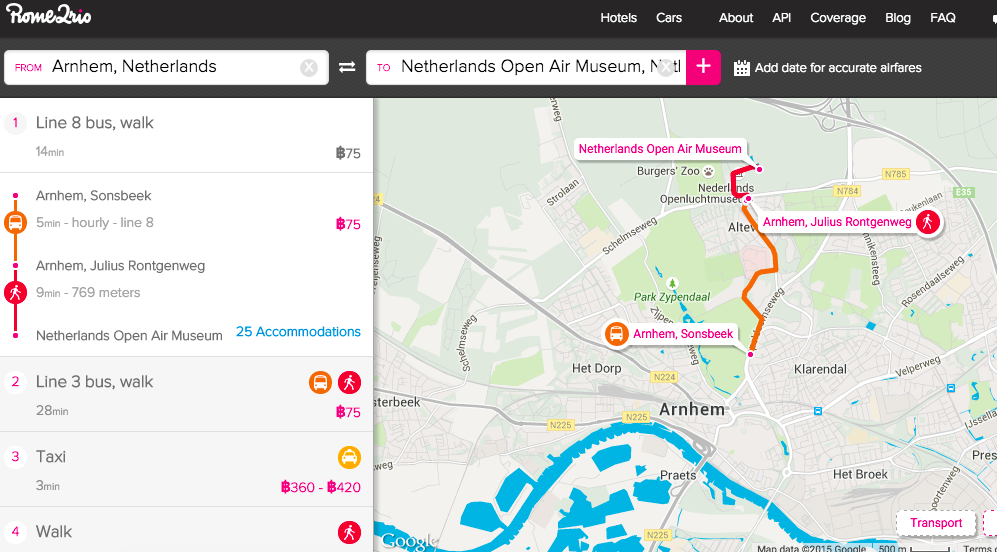Open the About page
The image size is (997, 552).
pyautogui.click(x=736, y=18)
